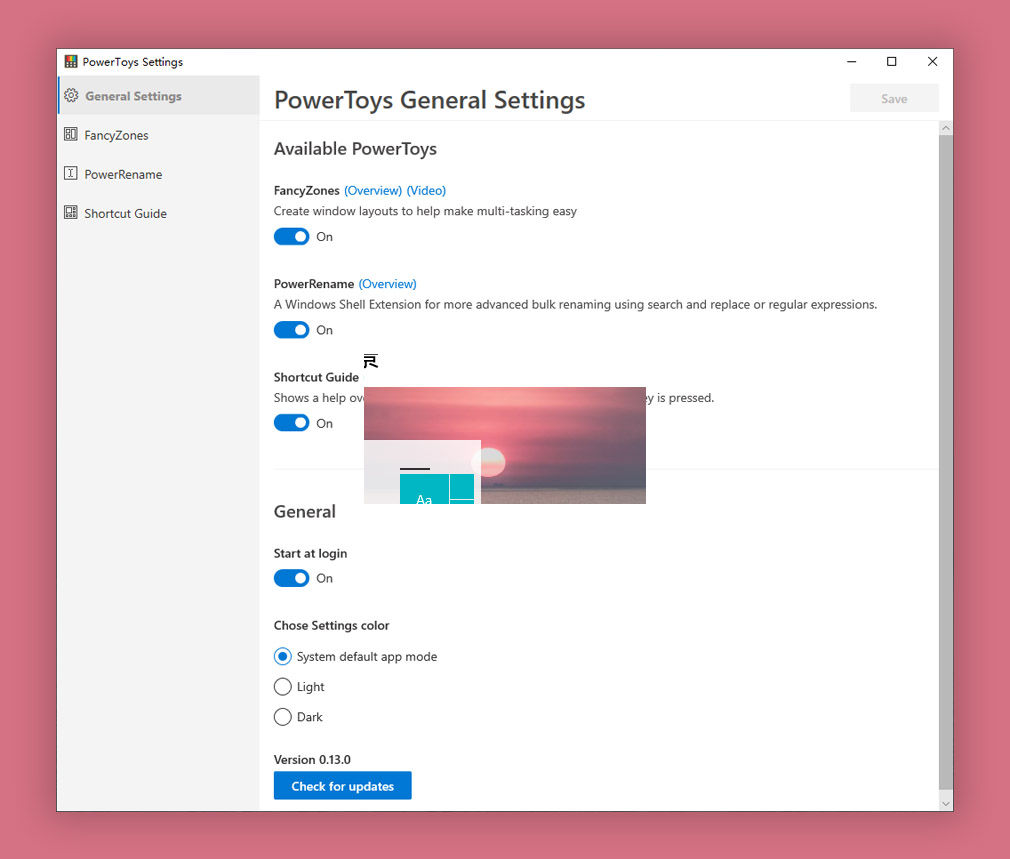This screenshot has height=859, width=1010.
Task: Click the Save button
Action: pyautogui.click(x=894, y=99)
